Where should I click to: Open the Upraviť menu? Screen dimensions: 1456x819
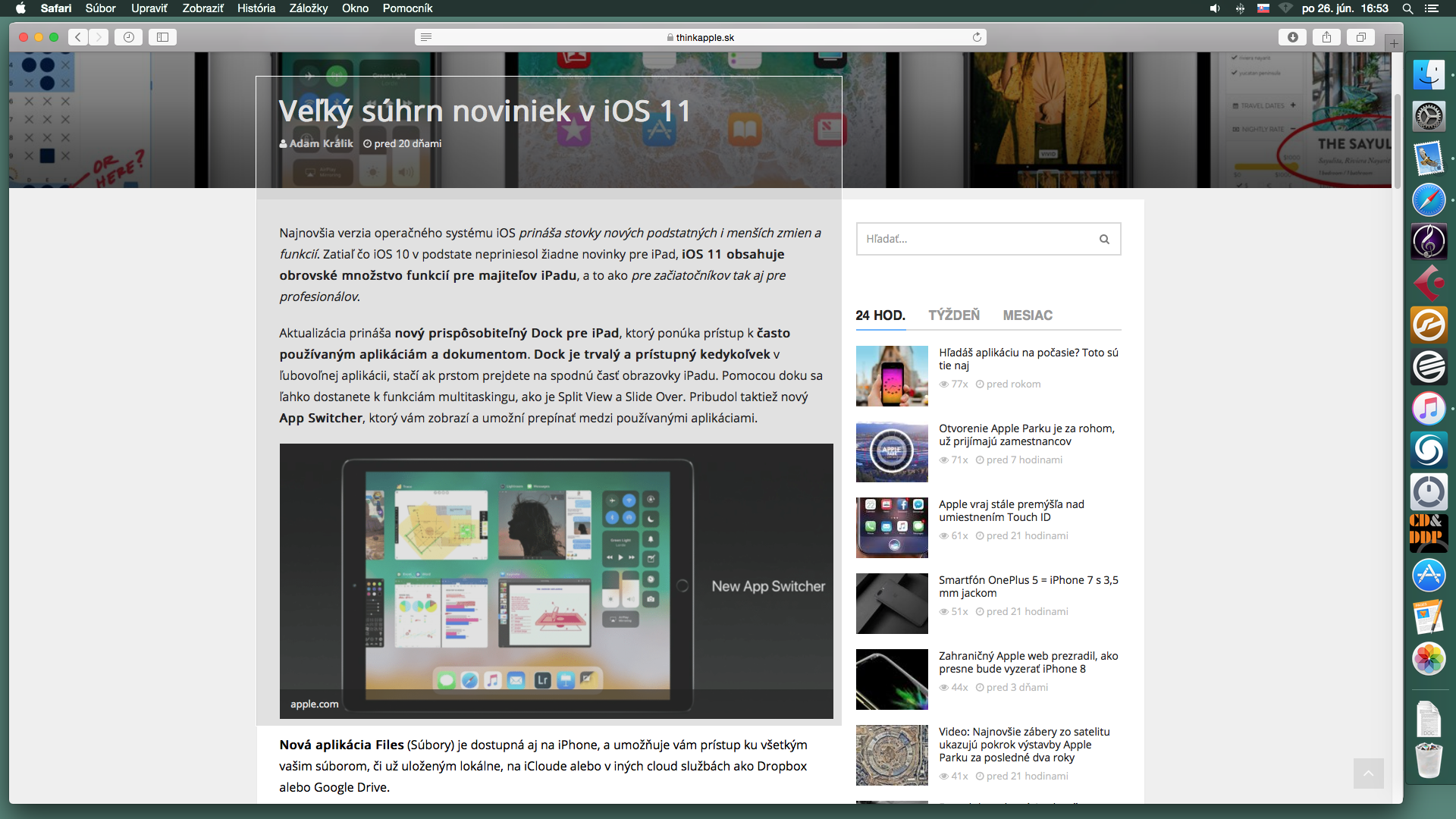point(149,8)
